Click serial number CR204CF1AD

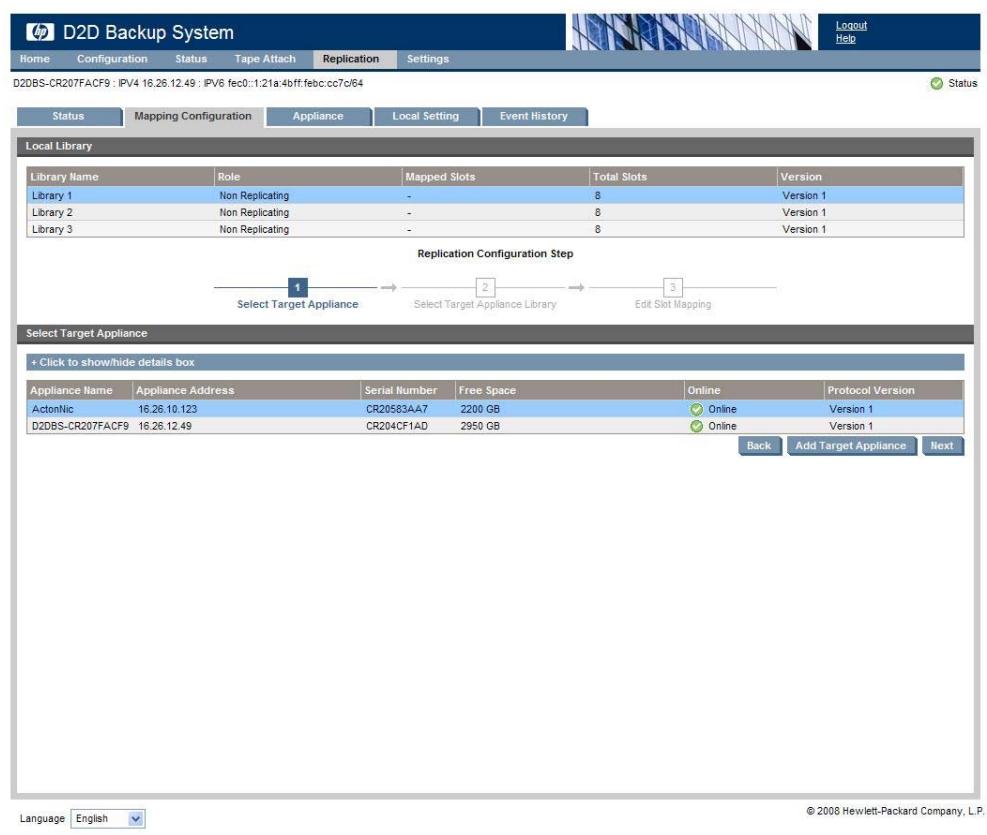[397, 426]
